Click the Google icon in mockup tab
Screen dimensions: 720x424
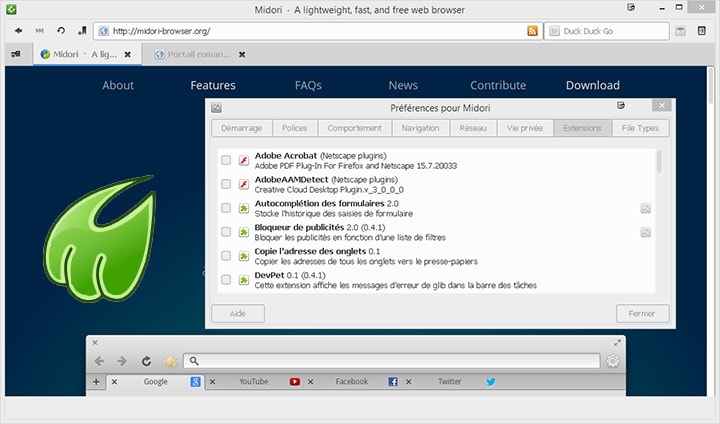tap(195, 382)
